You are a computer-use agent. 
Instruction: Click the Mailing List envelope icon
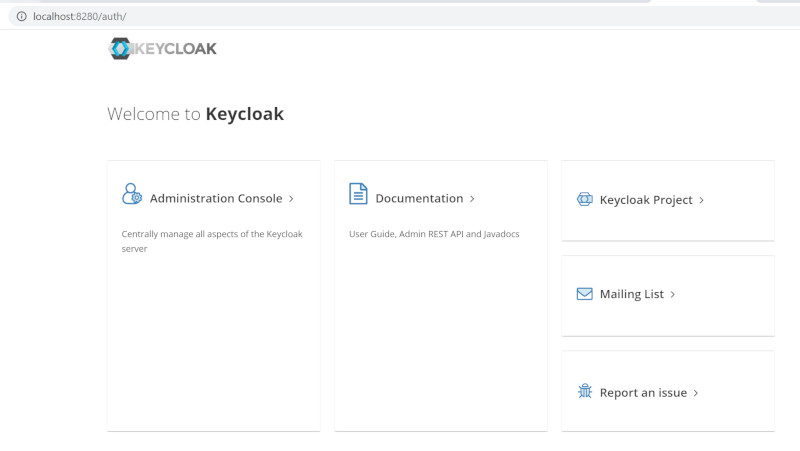[585, 294]
